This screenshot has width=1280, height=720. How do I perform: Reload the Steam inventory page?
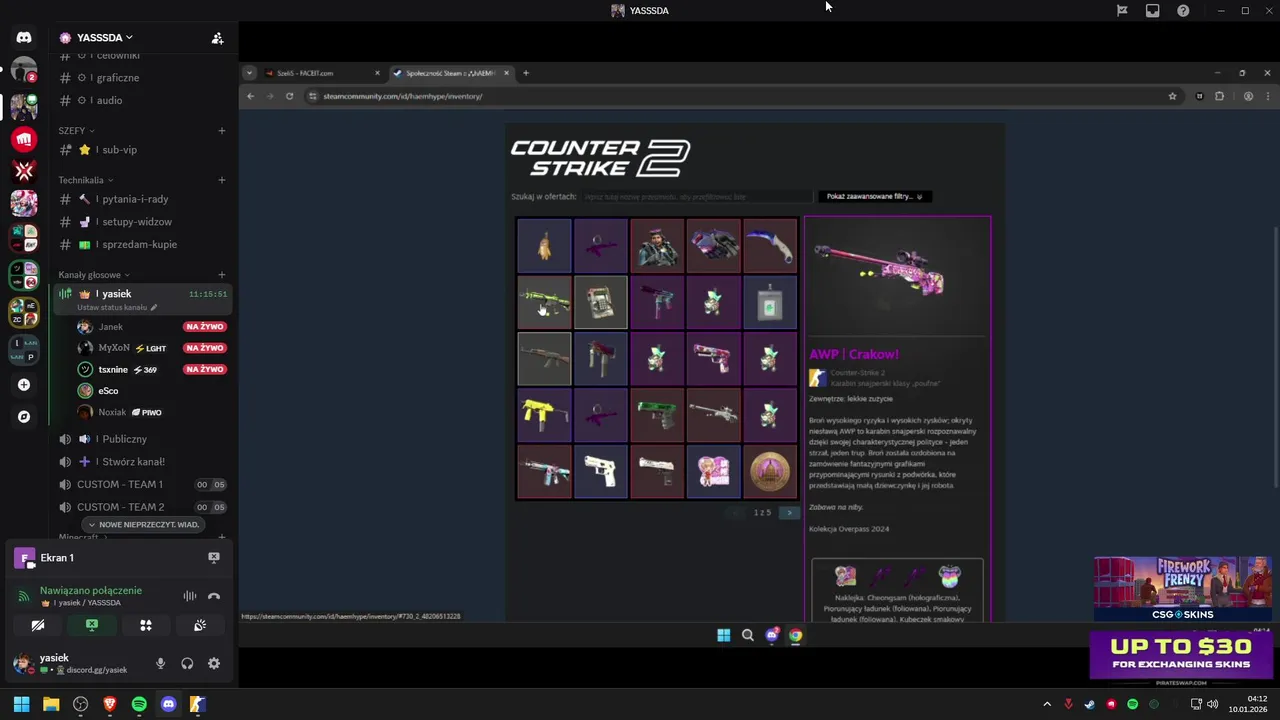289,96
